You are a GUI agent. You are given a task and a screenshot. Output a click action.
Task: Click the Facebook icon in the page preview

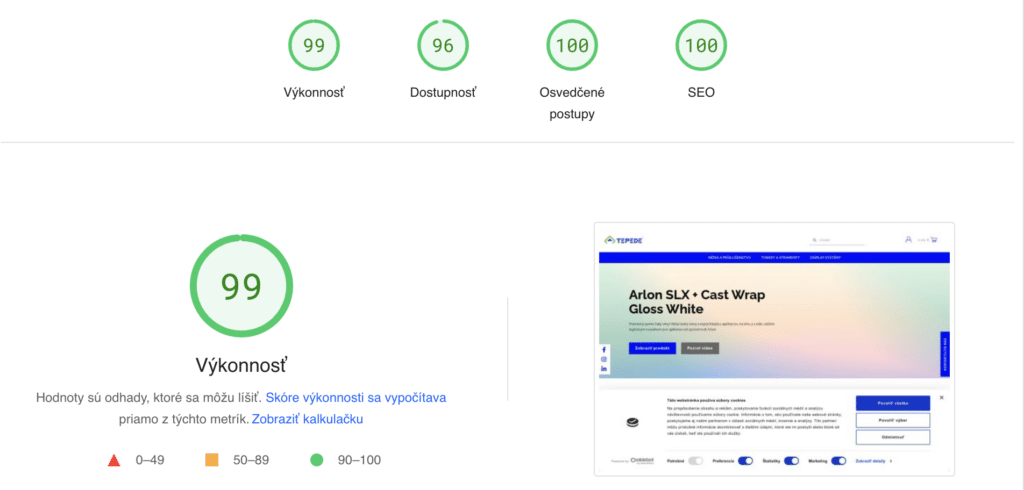click(604, 349)
